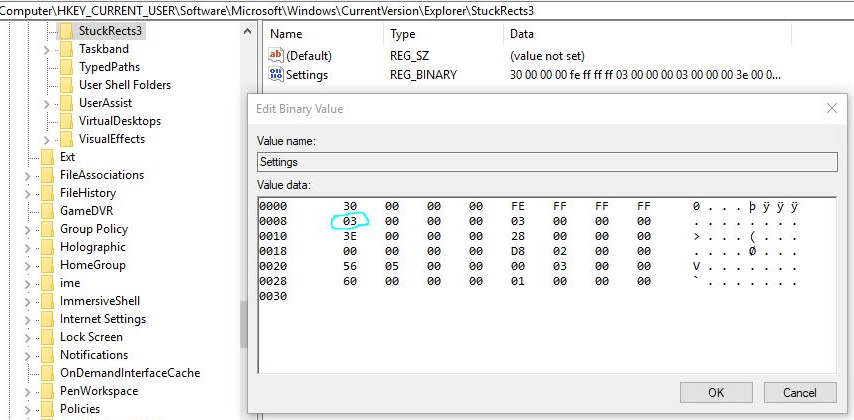854x420 pixels.
Task: Click the registry path address bar
Action: pyautogui.click(x=427, y=10)
